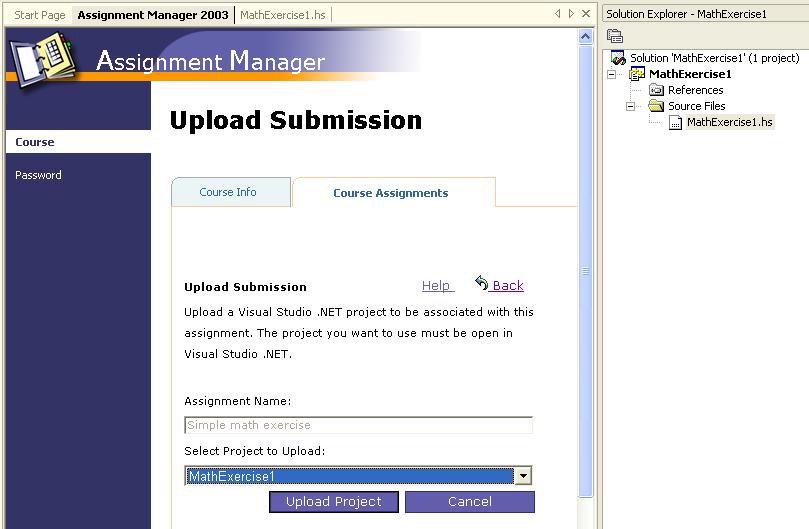Collapse the Source Files folder
This screenshot has width=809, height=529.
(631, 106)
